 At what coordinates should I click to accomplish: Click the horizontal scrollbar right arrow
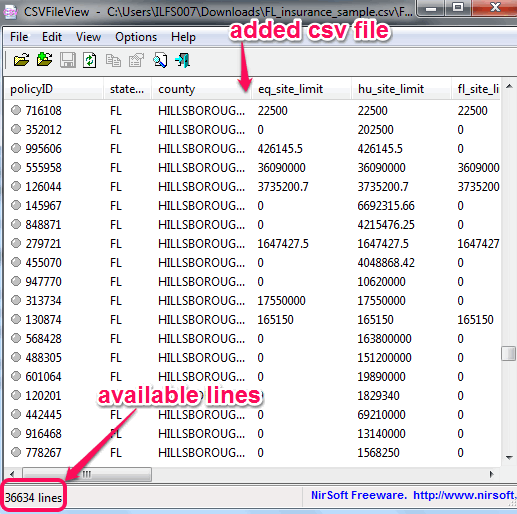coord(492,474)
